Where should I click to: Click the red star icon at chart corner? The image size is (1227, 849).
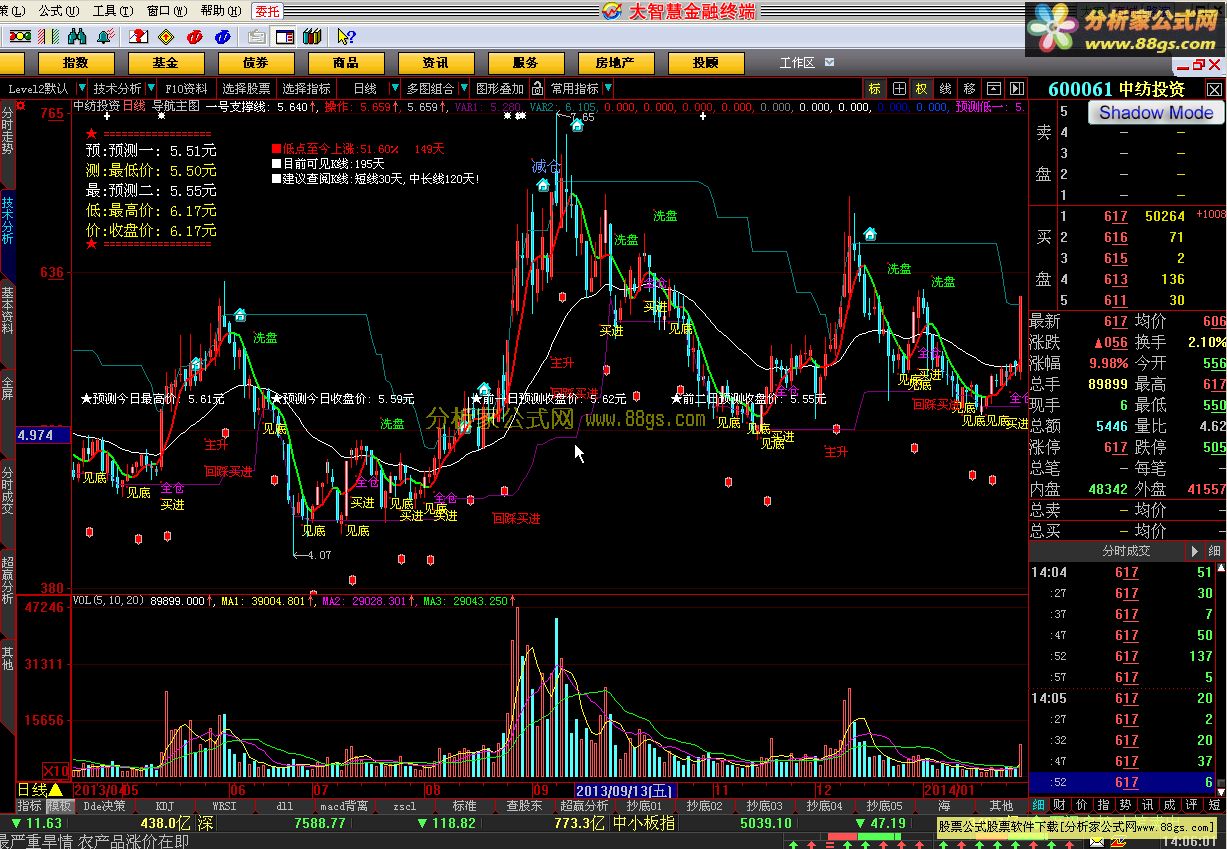tap(21, 104)
